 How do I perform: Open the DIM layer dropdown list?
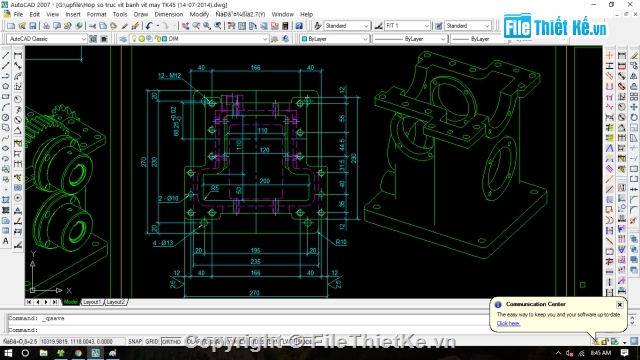264,39
